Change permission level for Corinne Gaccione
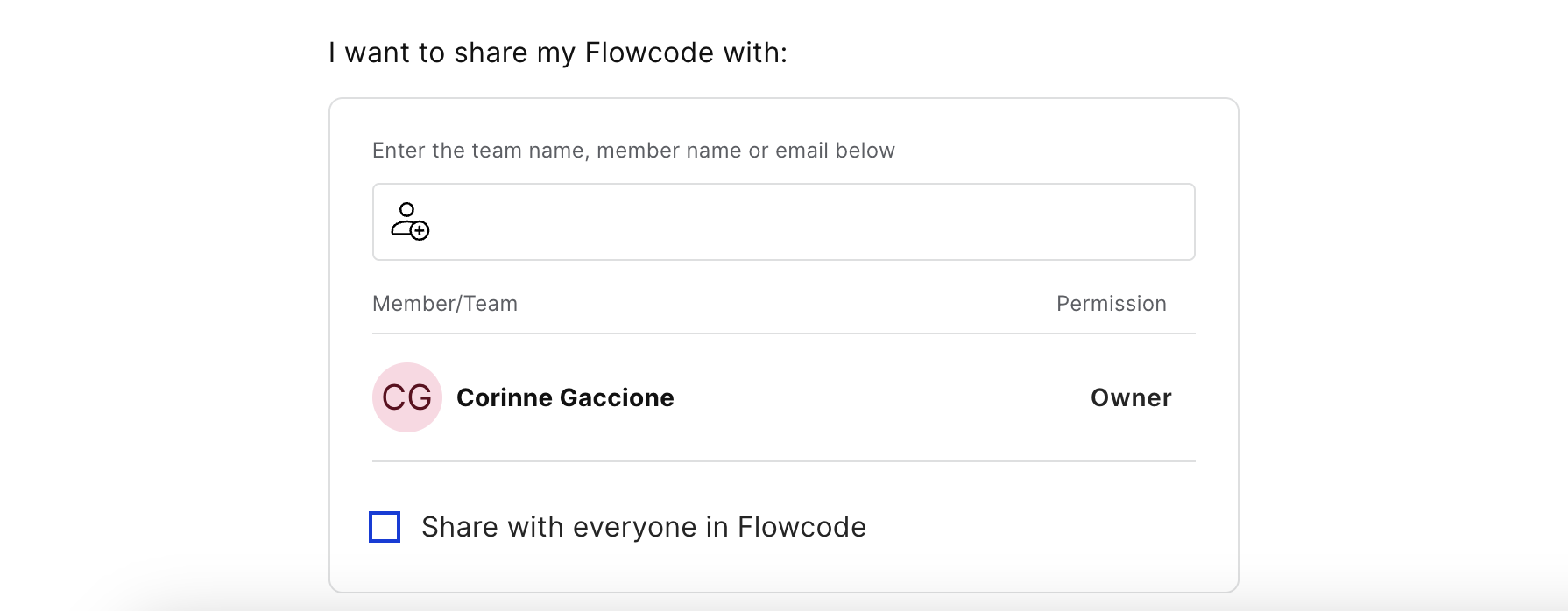Screen dimensions: 1568x611 (x=1131, y=397)
